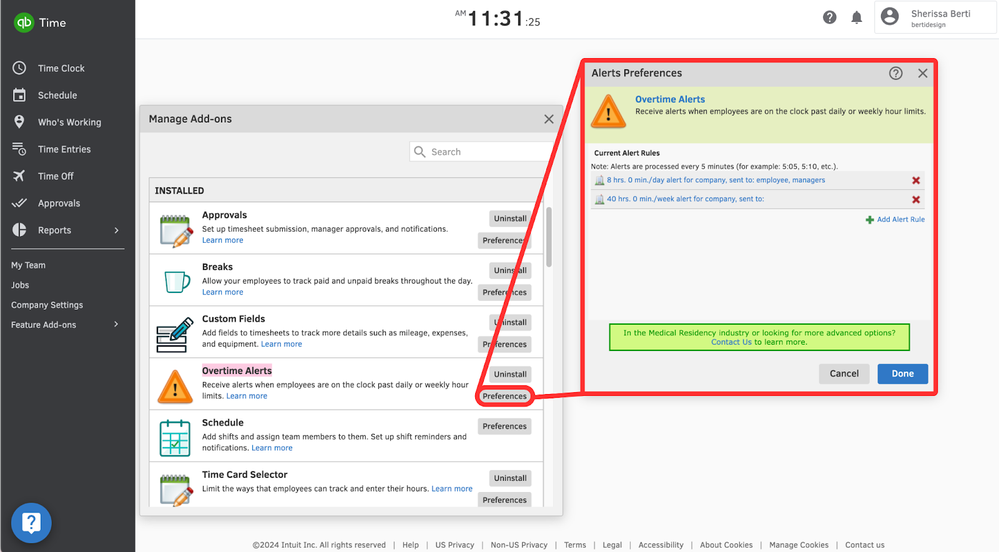Click the Time Off airplane icon
The height and width of the screenshot is (552, 999).
[19, 176]
